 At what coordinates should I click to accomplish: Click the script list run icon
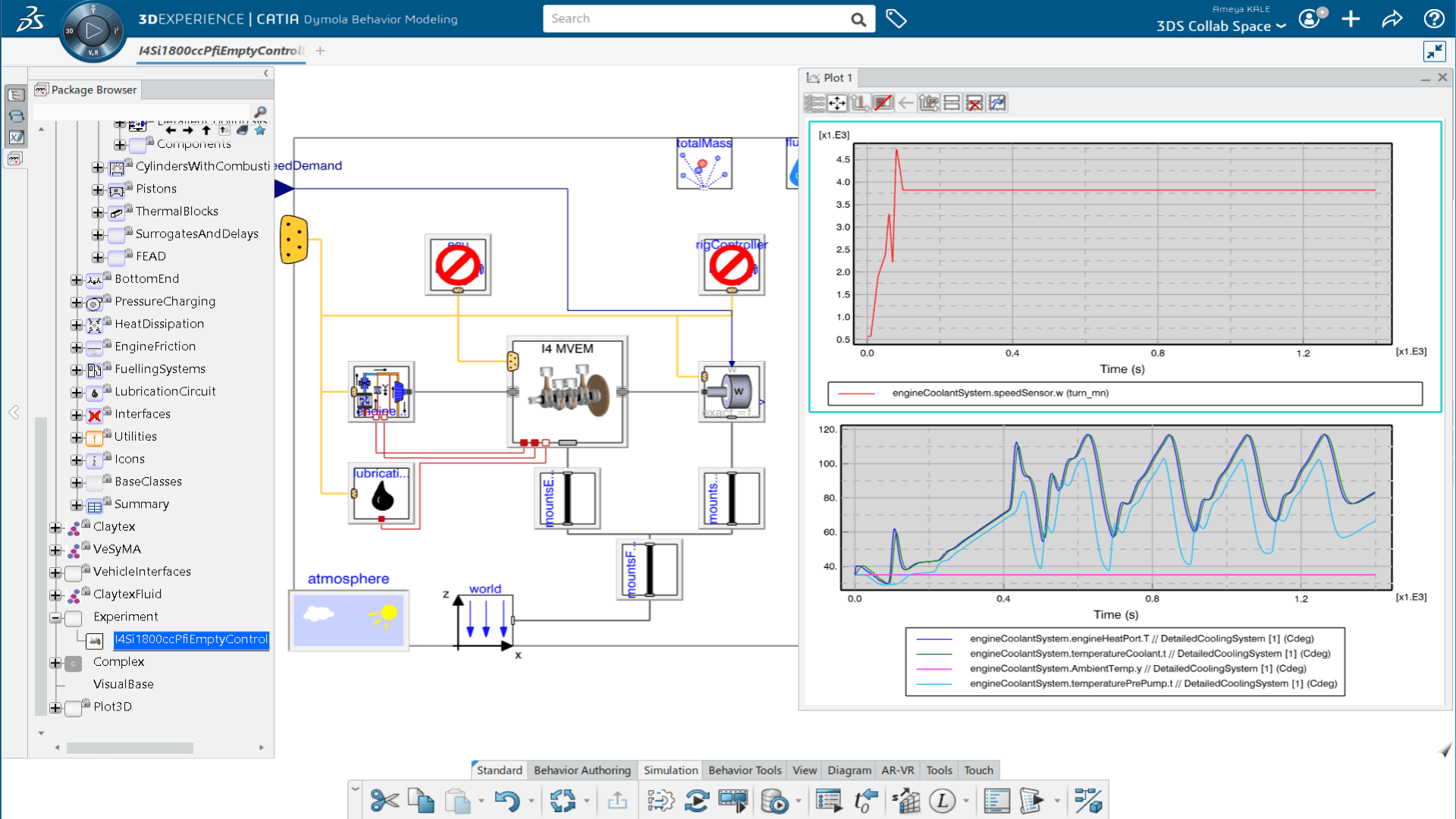pos(829,800)
